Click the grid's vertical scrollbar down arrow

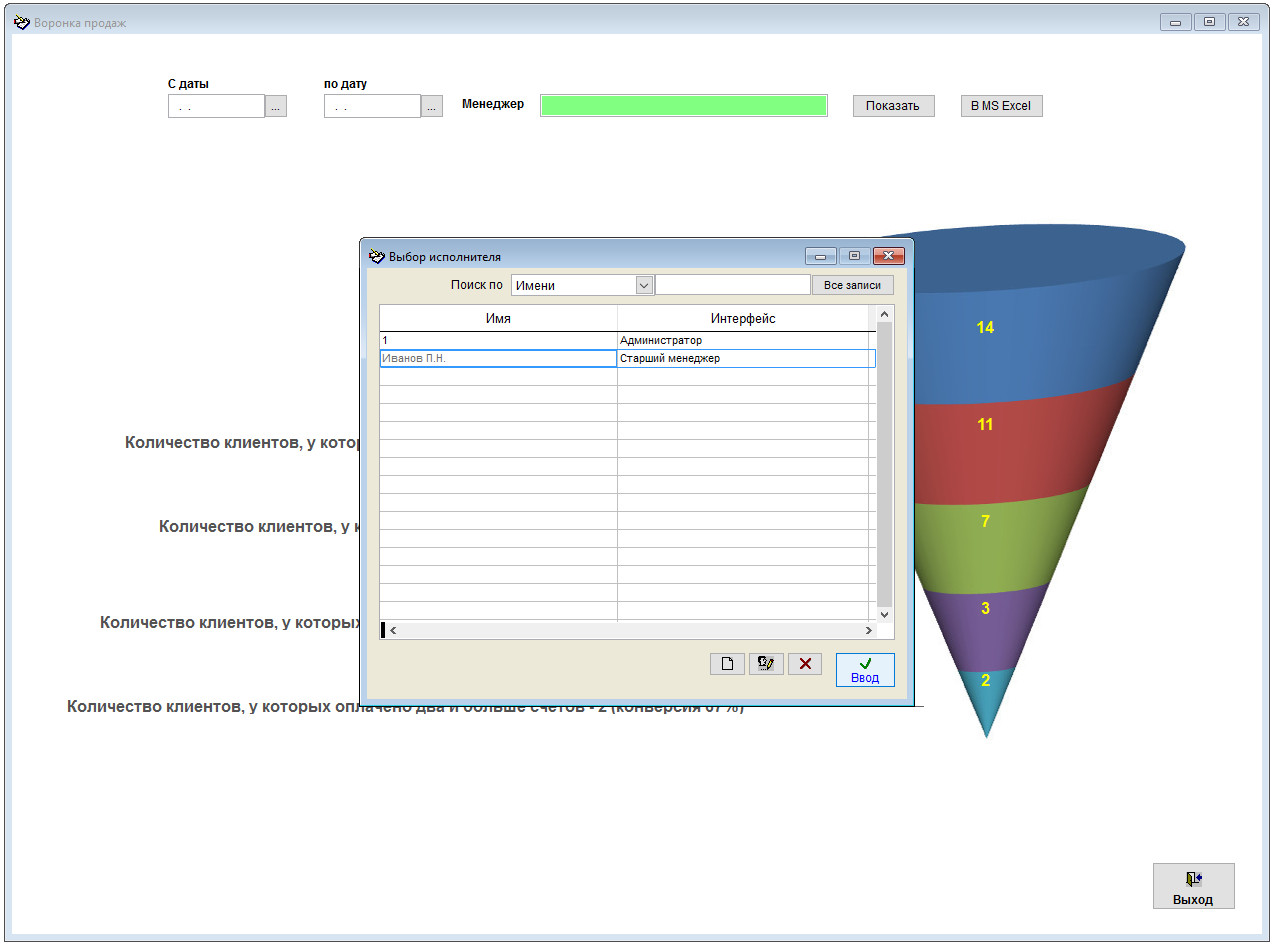pyautogui.click(x=884, y=614)
